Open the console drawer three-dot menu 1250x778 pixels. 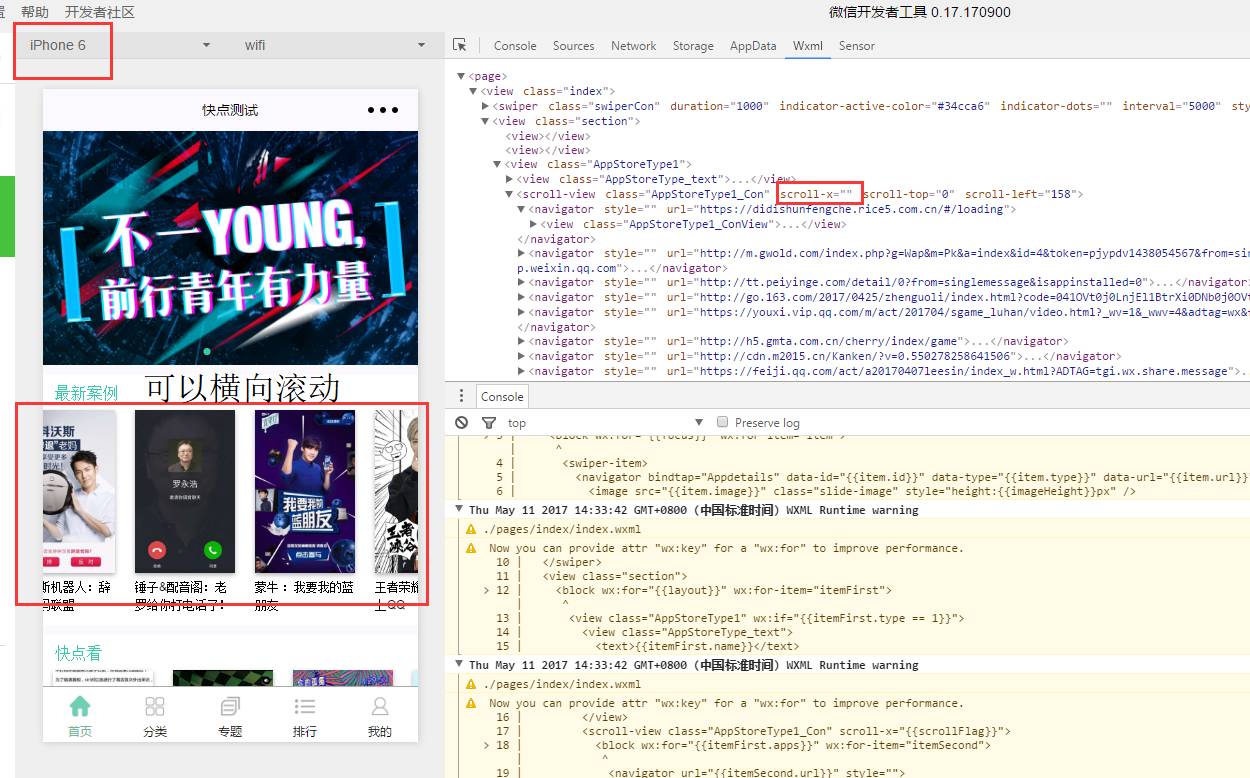tap(461, 396)
